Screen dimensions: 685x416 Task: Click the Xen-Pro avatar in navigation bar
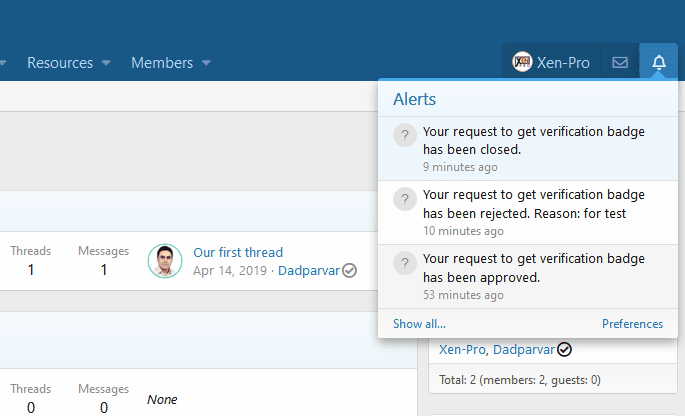click(x=522, y=63)
